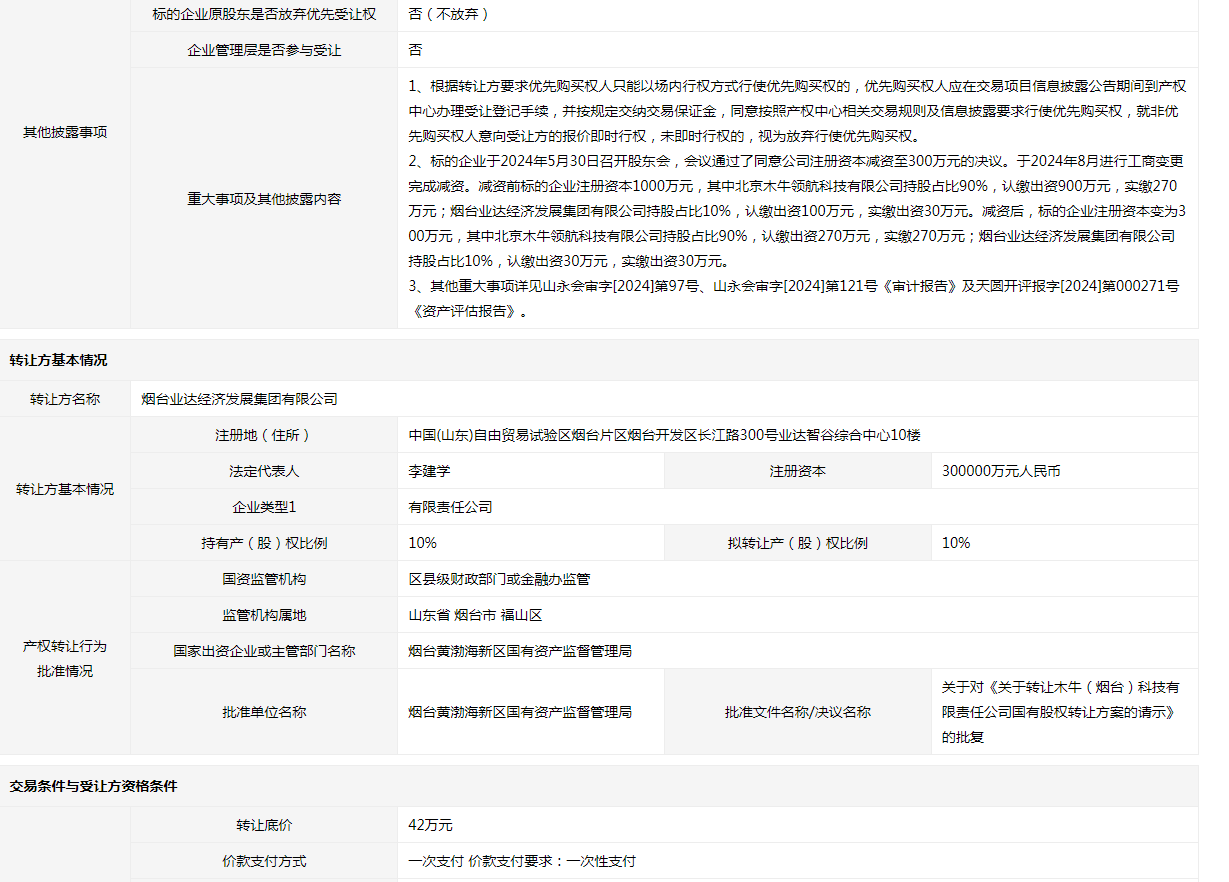The width and height of the screenshot is (1229, 882).
Task: Click the label "国资监管机构"
Action: 264,579
